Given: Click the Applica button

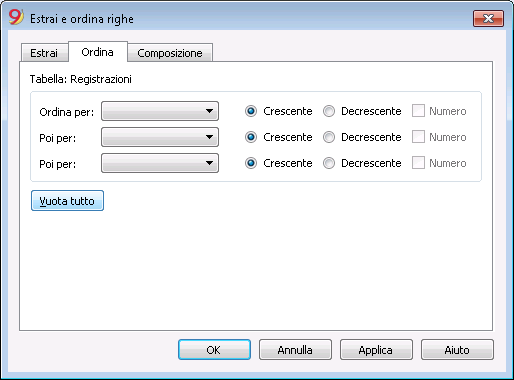Looking at the screenshot, I should (x=376, y=350).
